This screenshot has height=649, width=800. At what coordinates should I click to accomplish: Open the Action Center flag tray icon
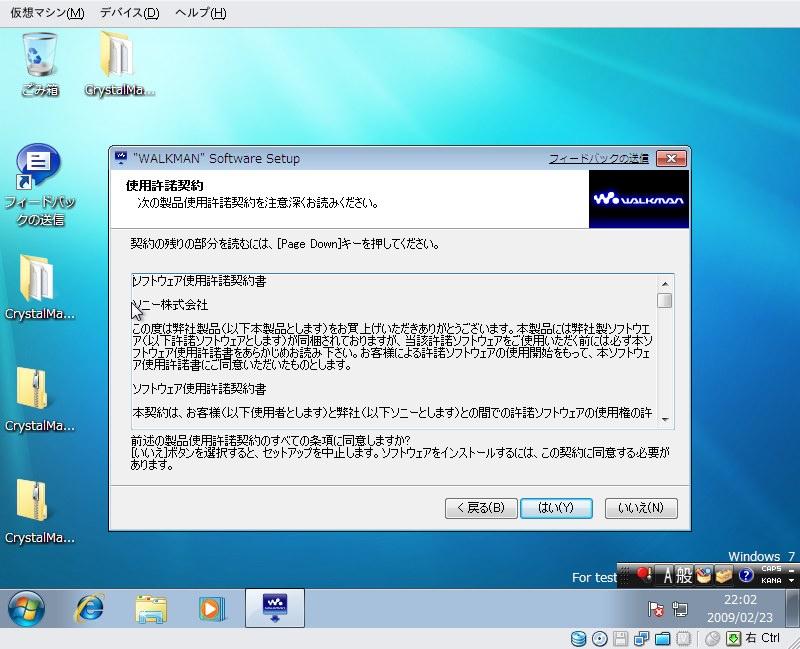[656, 609]
